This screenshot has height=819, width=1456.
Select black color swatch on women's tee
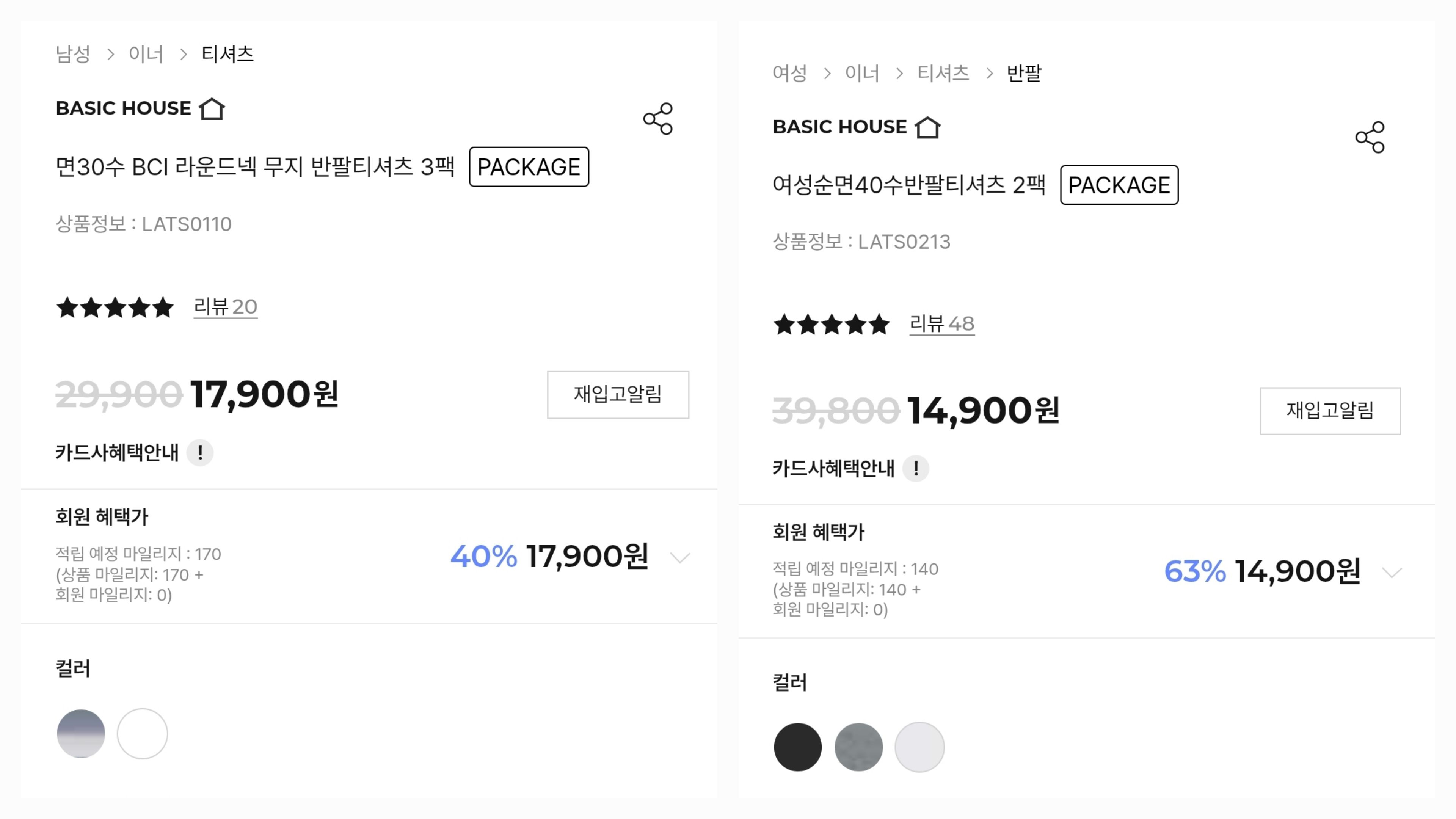(x=797, y=747)
